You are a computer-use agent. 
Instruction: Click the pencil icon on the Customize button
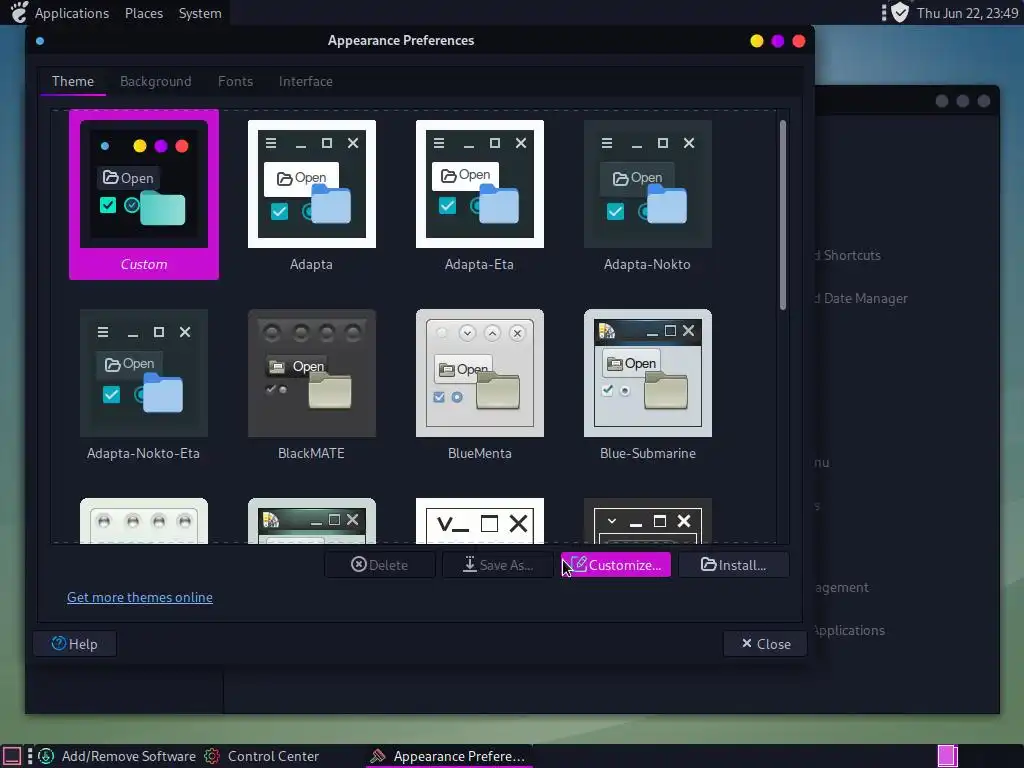point(579,564)
